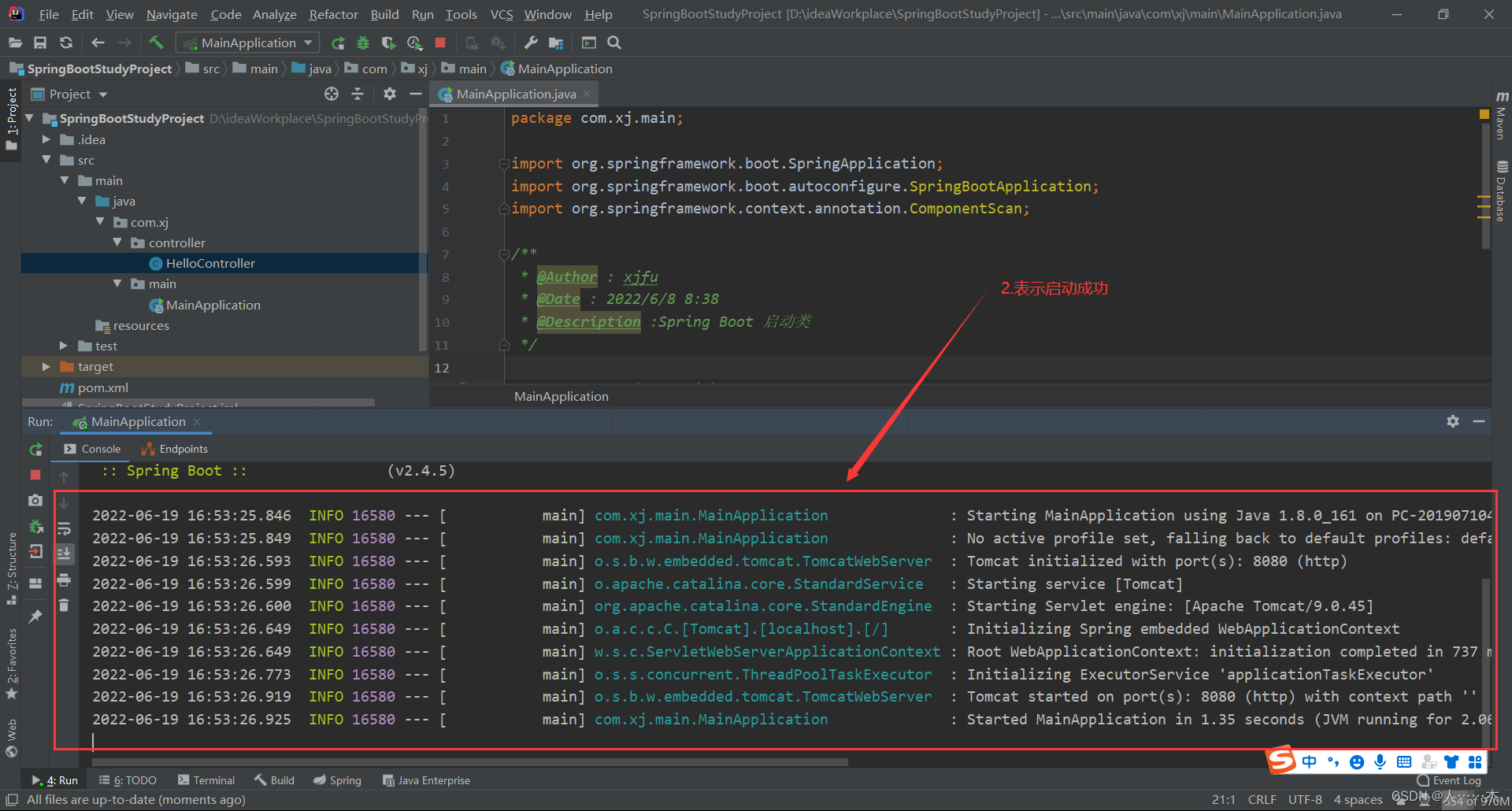Collapse all in Project panel

coord(358,94)
